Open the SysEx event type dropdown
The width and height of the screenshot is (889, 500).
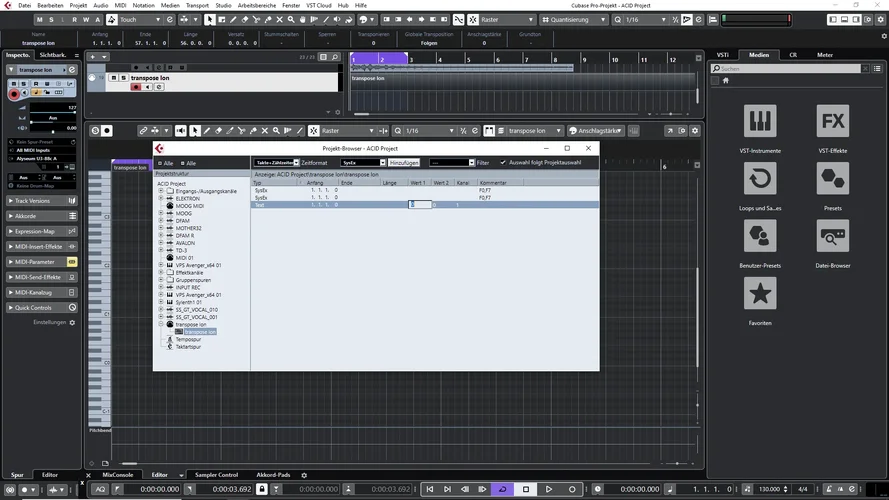(x=362, y=162)
